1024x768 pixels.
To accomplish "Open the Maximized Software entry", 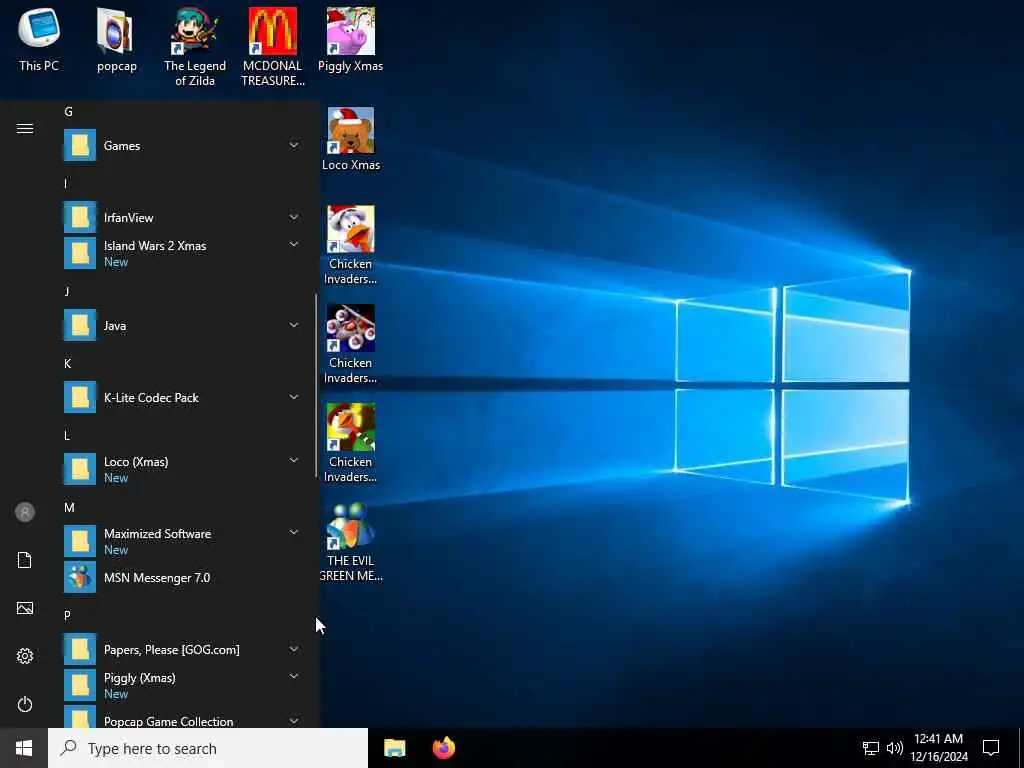I will [x=181, y=541].
